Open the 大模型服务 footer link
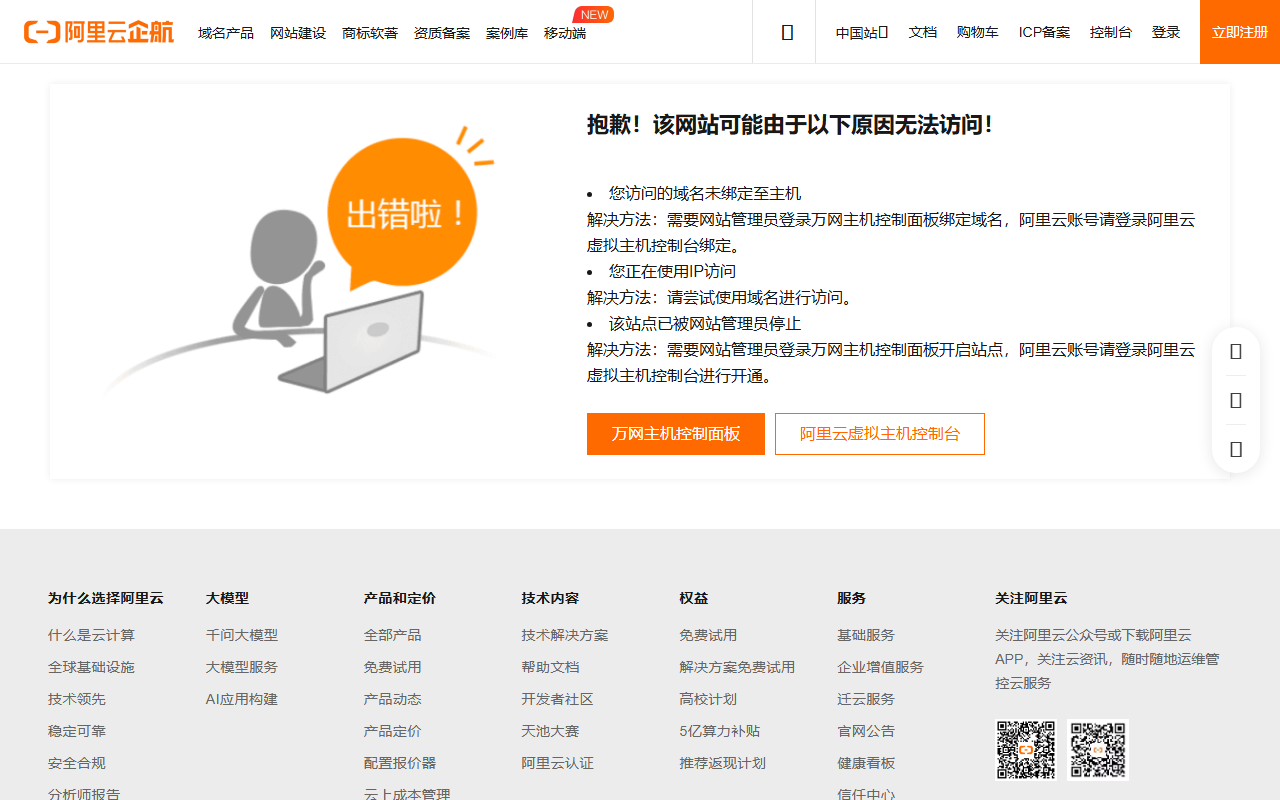 click(x=242, y=667)
